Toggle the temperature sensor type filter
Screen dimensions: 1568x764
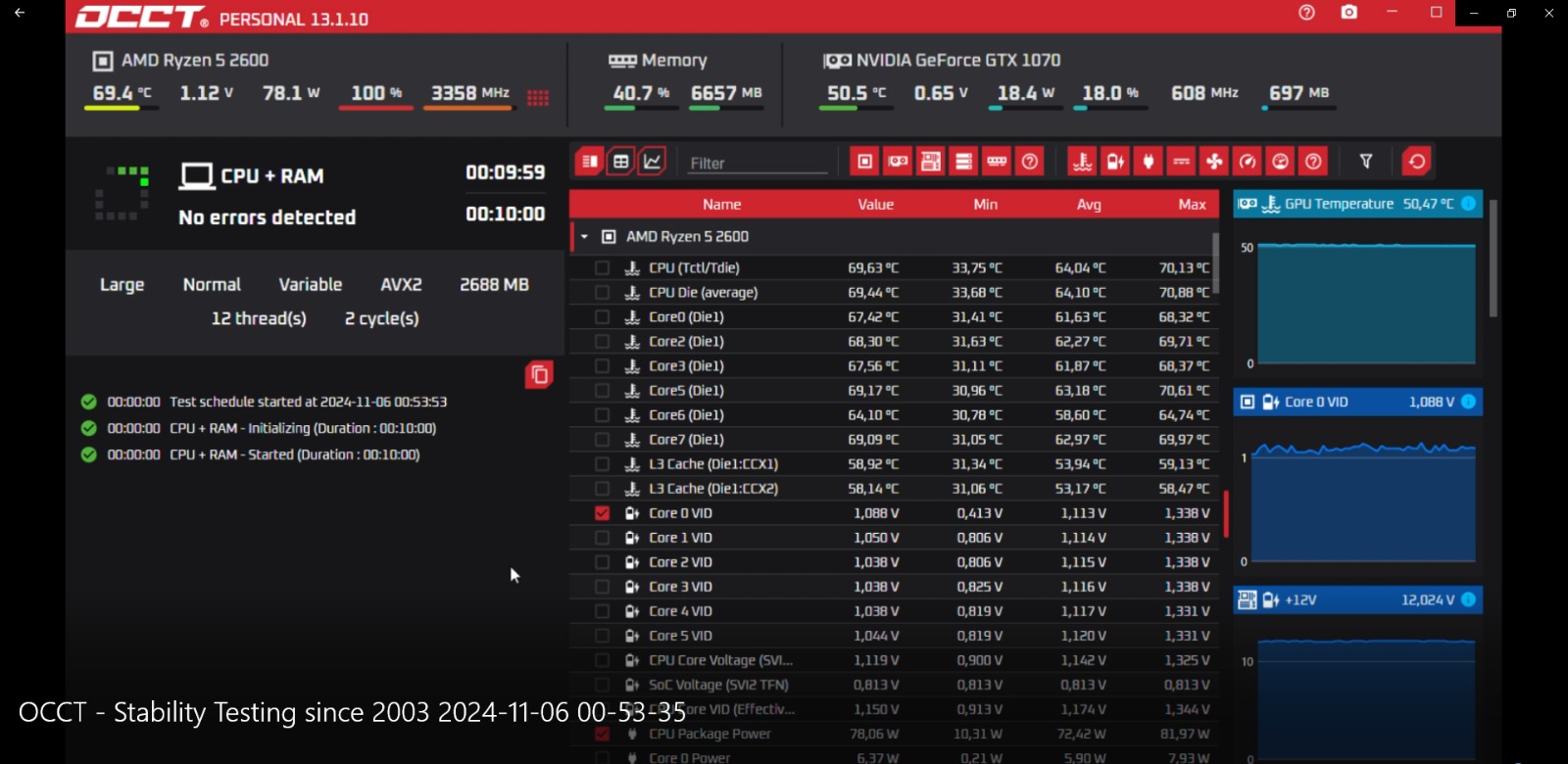pyautogui.click(x=1082, y=162)
